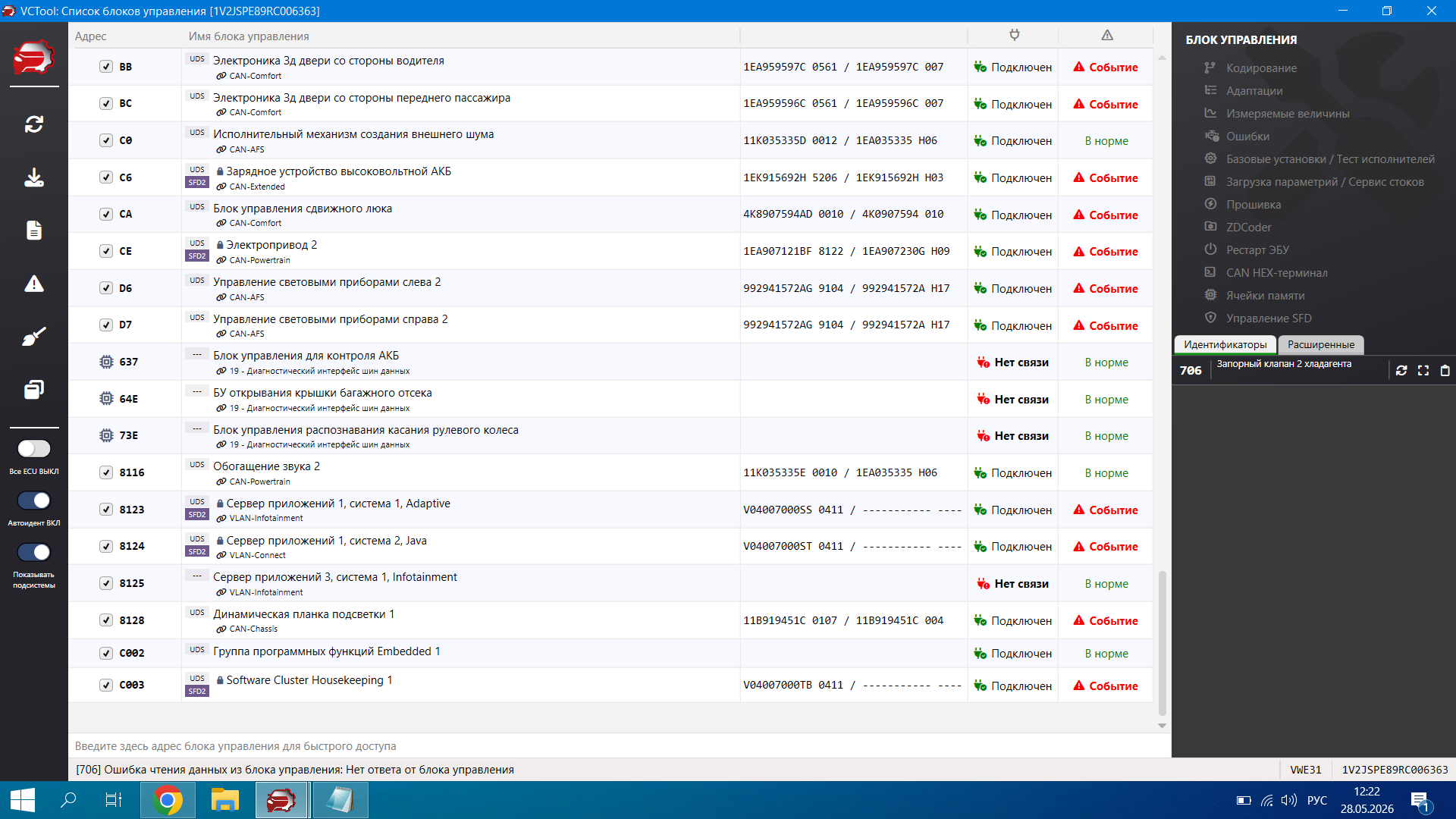1456x819 pixels.
Task: Uncheck the checkbox for block 8128
Action: click(x=106, y=620)
